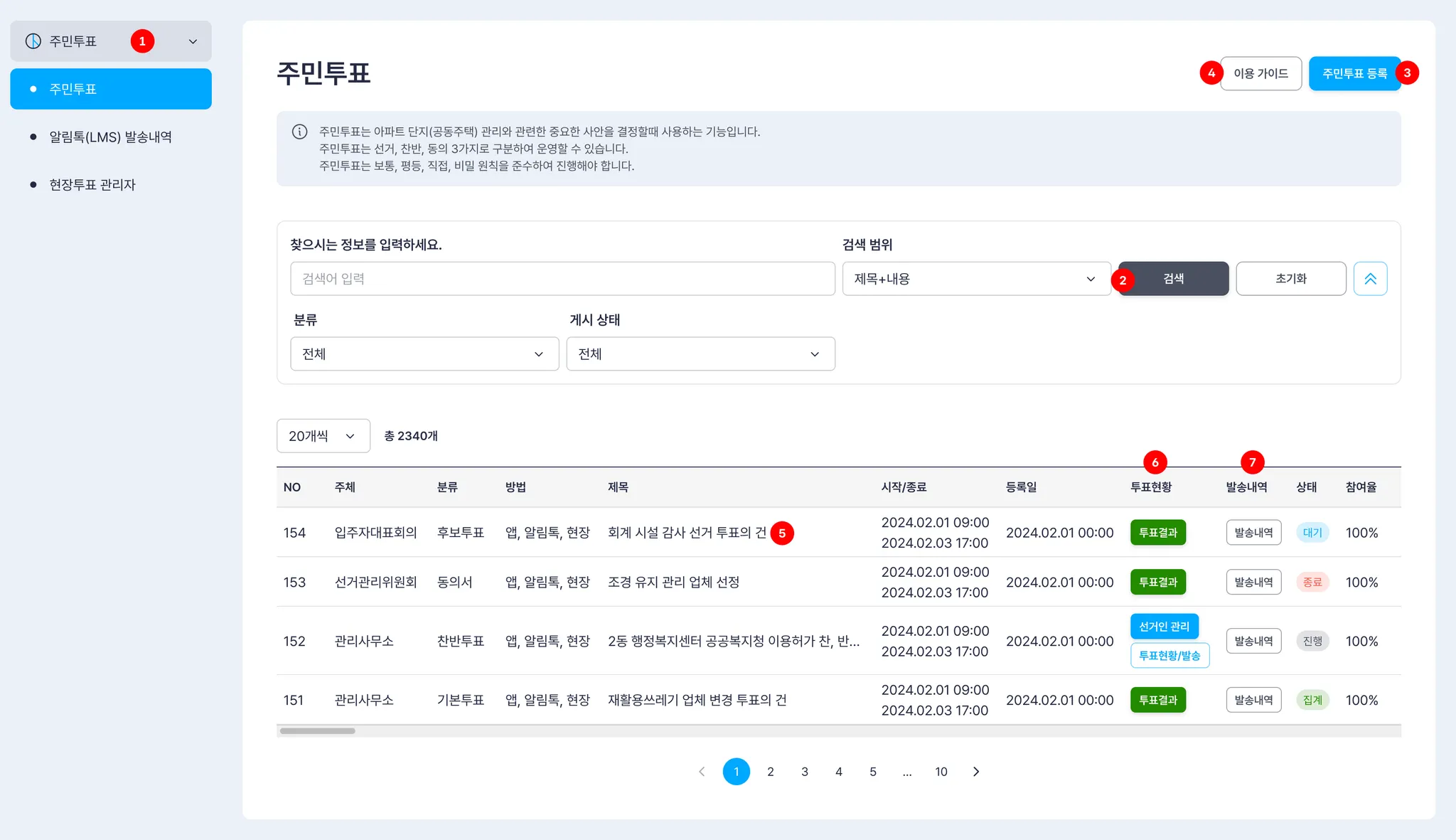This screenshot has width=1456, height=840.
Task: Open 투표결과 for row 154
Action: pos(1157,533)
